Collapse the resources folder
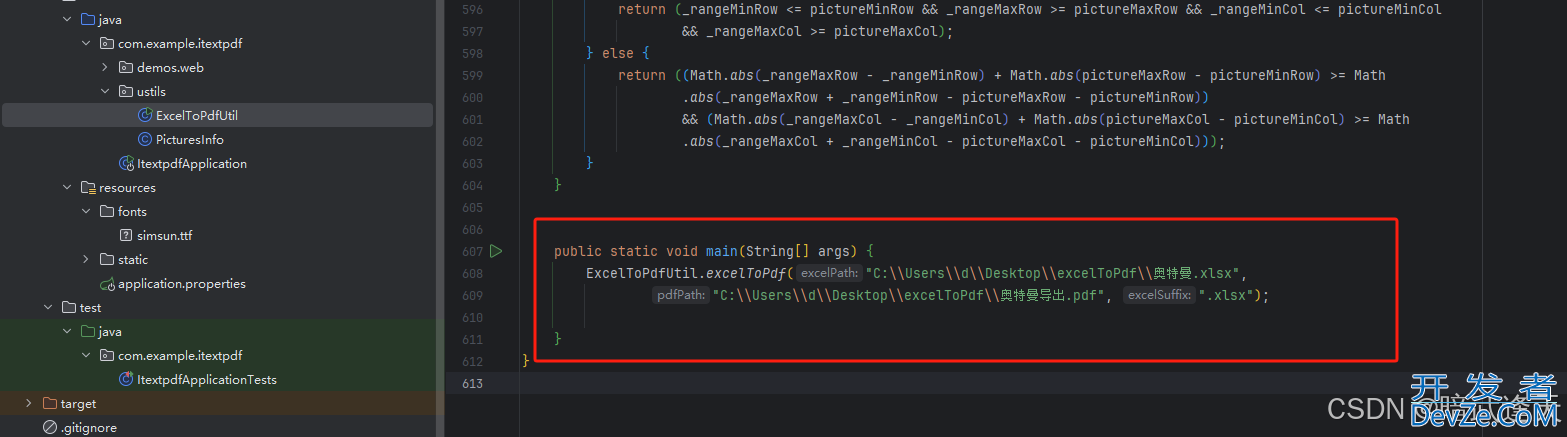The height and width of the screenshot is (437, 1567). (67, 187)
